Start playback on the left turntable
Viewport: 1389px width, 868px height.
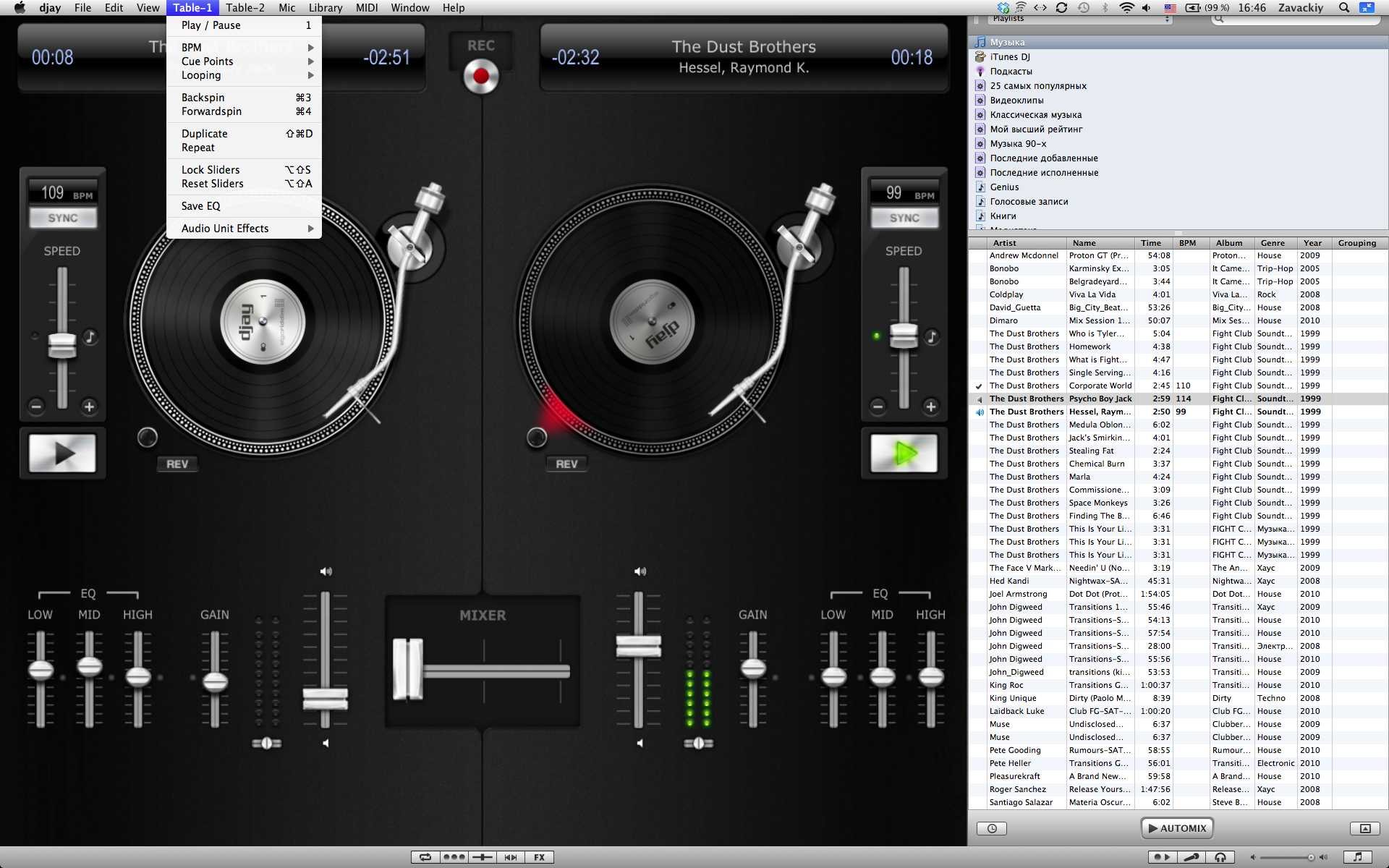coord(62,454)
